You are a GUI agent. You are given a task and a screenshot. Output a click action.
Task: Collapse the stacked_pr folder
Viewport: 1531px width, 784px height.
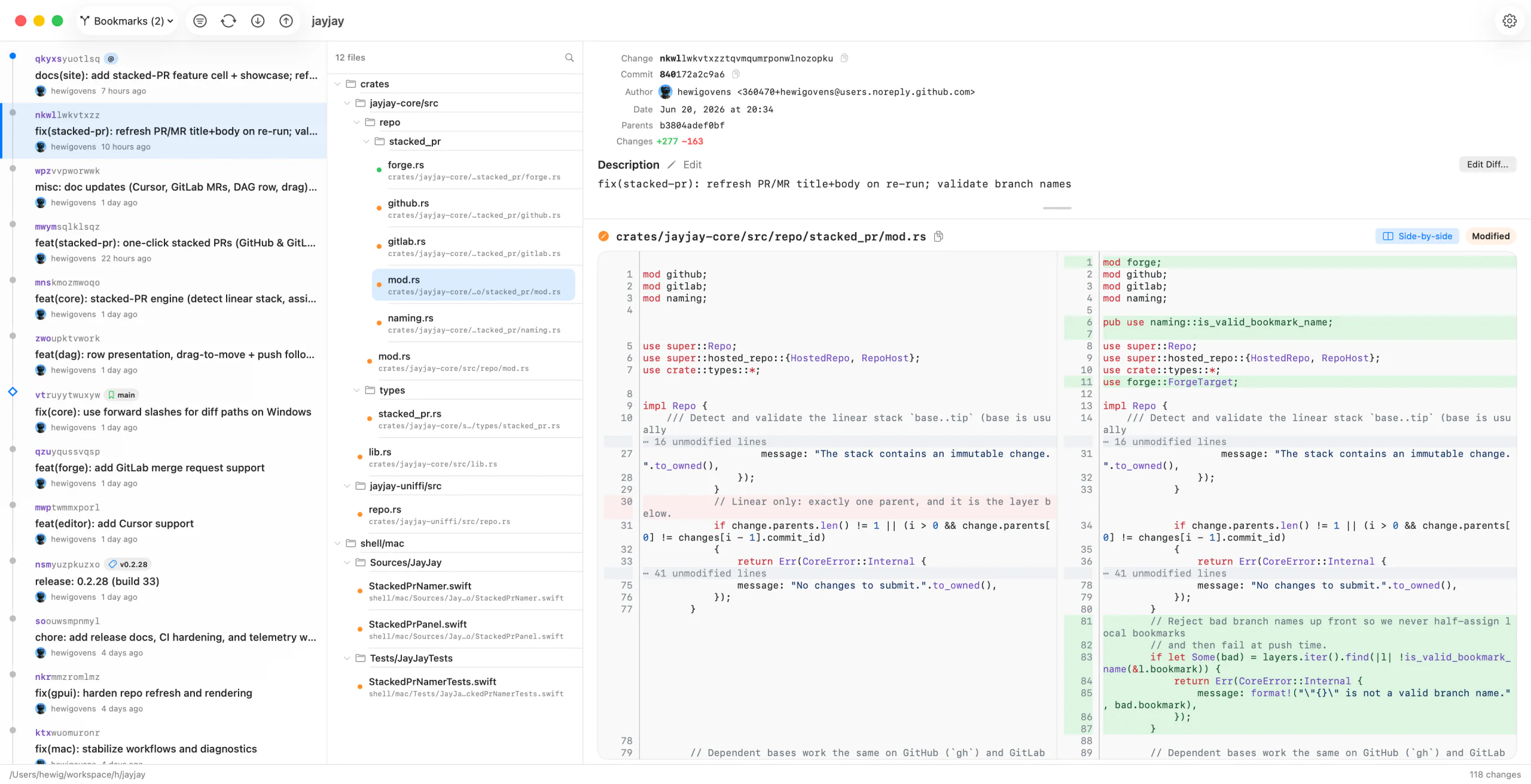pyautogui.click(x=366, y=141)
